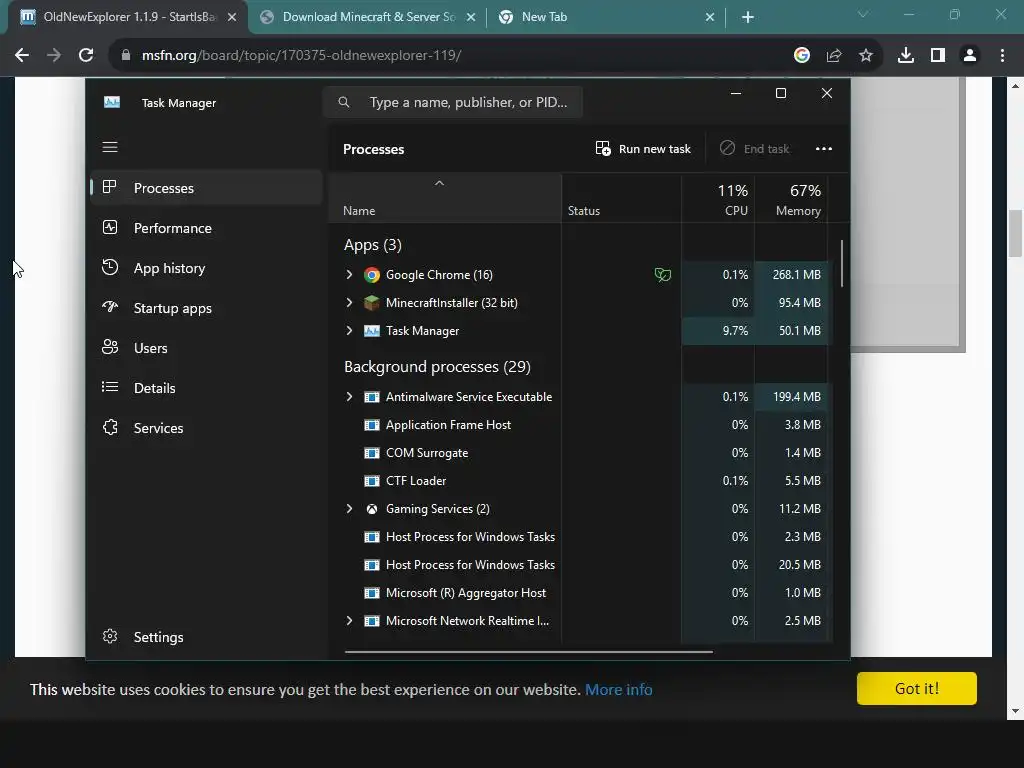Dismiss cookie banner with Got it!
This screenshot has height=768, width=1024.
916,688
